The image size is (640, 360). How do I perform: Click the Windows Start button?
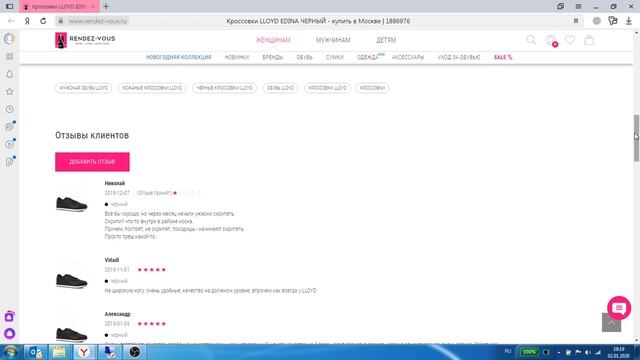point(10,352)
